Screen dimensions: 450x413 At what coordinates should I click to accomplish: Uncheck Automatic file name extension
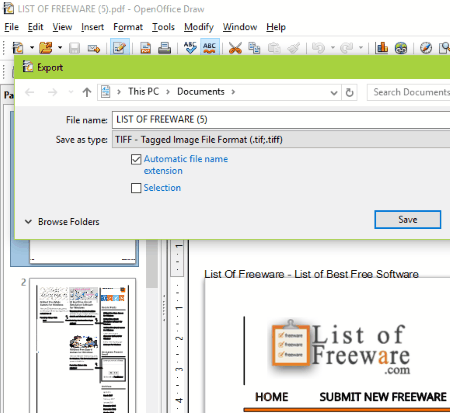(136, 159)
